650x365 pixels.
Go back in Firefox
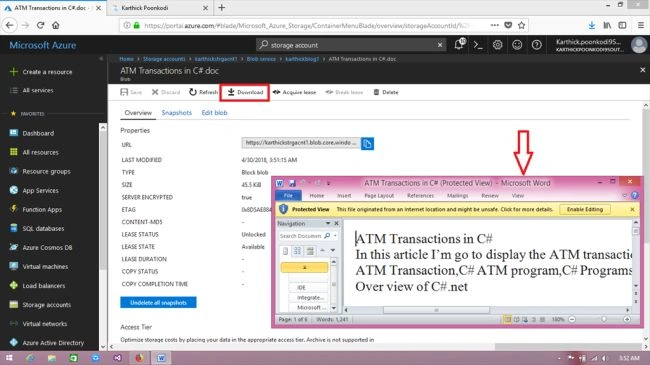click(x=10, y=25)
